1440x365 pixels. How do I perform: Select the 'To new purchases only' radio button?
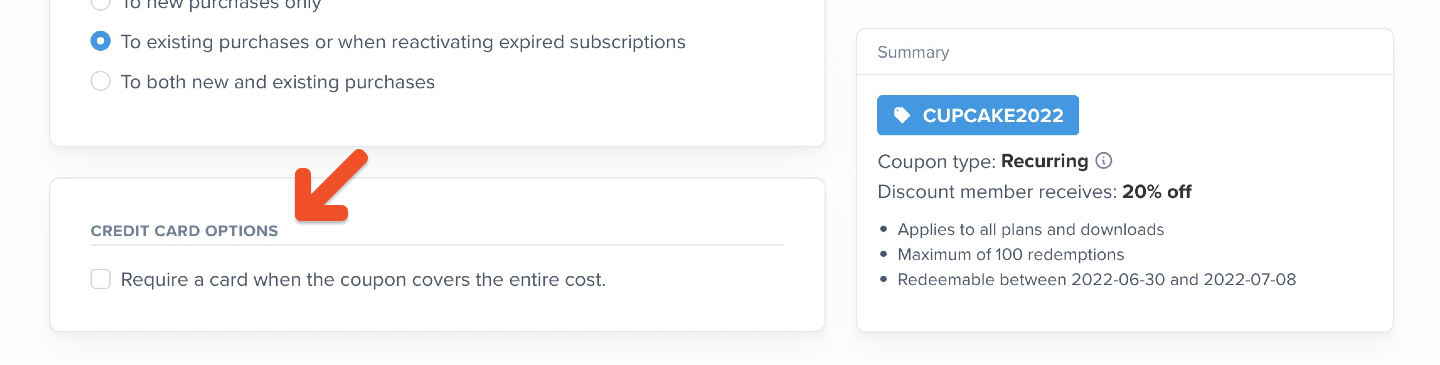100,3
